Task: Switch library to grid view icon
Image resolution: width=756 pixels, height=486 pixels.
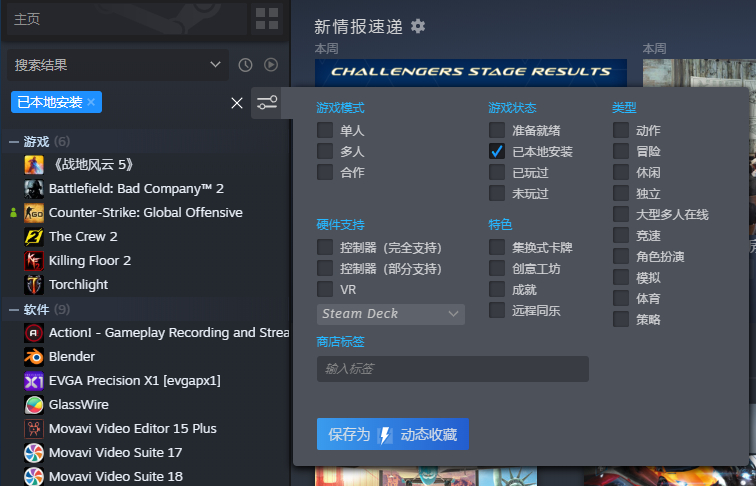Action: [x=267, y=19]
